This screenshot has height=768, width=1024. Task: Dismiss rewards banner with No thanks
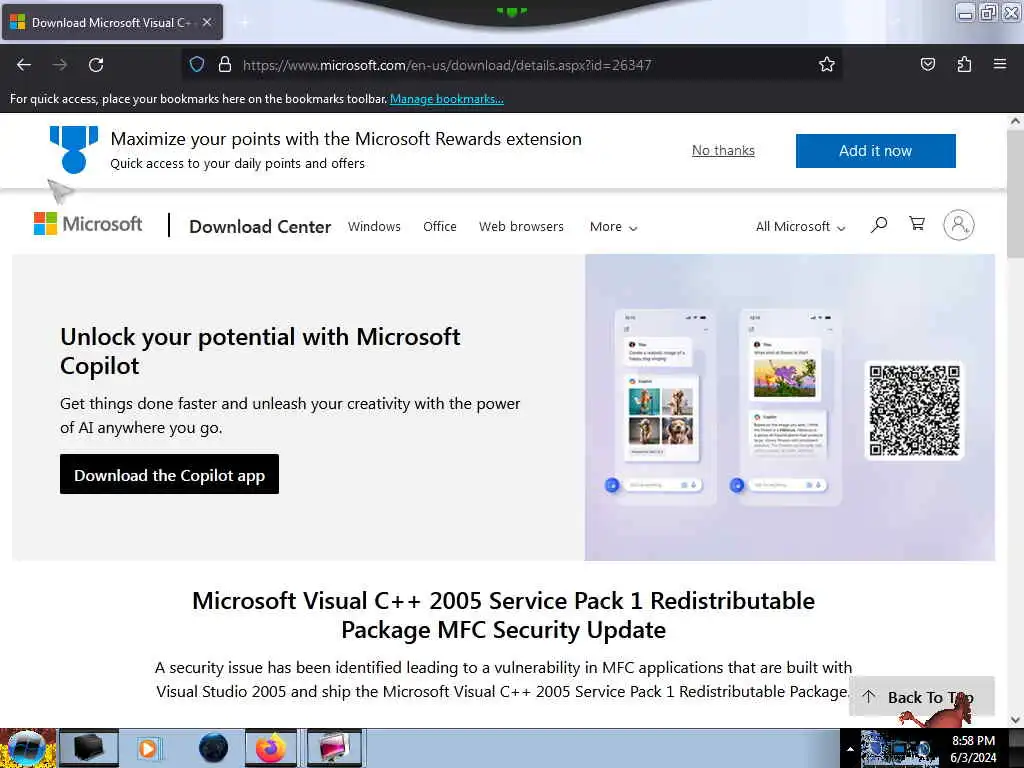tap(723, 151)
